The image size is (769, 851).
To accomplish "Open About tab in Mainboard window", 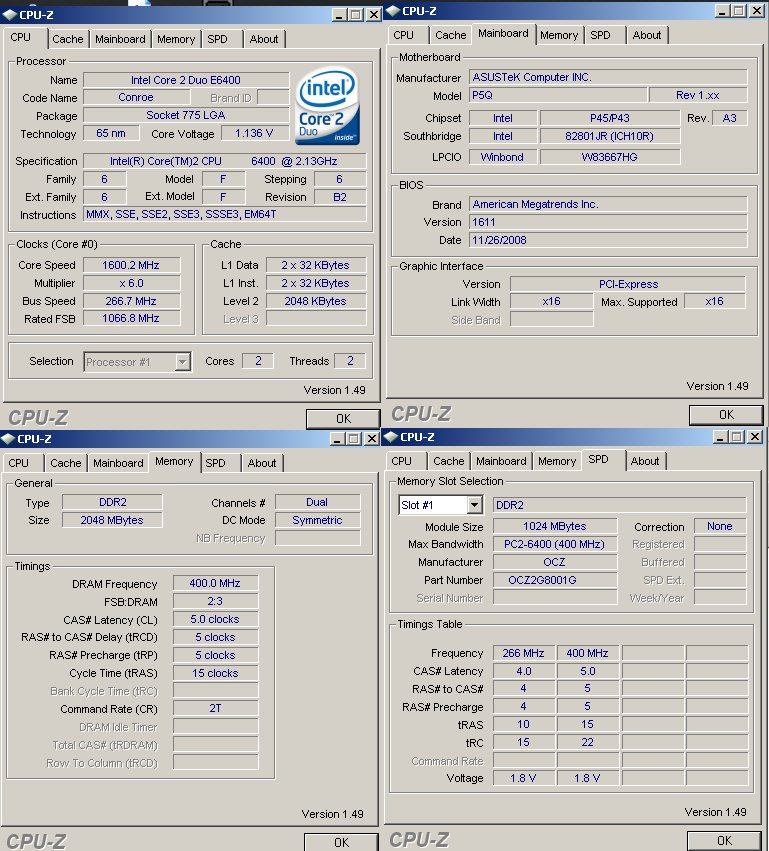I will coord(647,35).
